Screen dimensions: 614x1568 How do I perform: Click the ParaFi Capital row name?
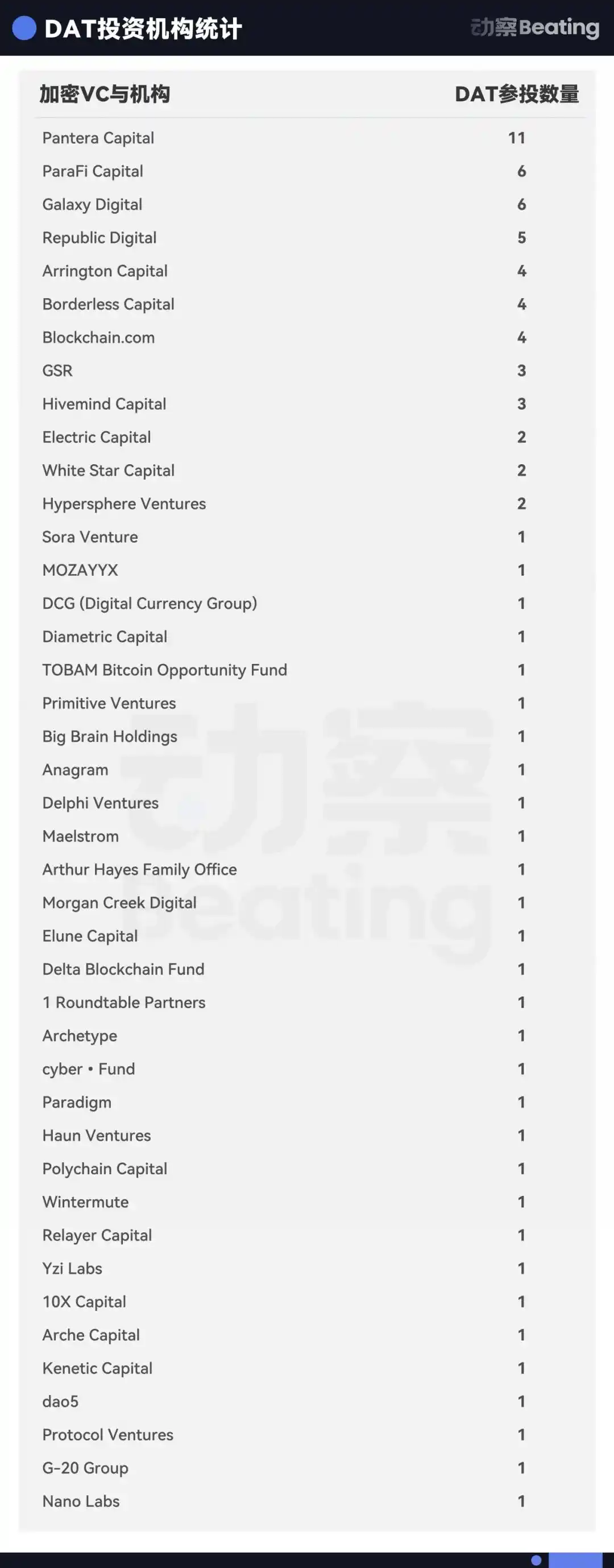pos(93,172)
